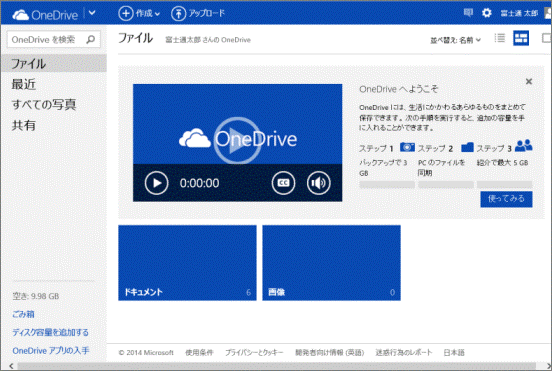Click 富士通太郎 さんの OneDrive breadcrumb text
This screenshot has width=552, height=371.
click(x=208, y=40)
